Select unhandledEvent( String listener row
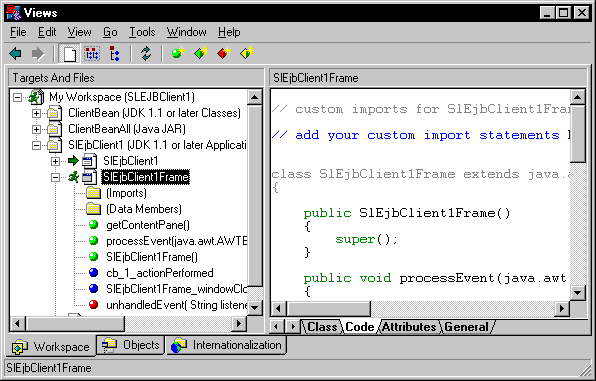This screenshot has height=381, width=596. (x=177, y=305)
